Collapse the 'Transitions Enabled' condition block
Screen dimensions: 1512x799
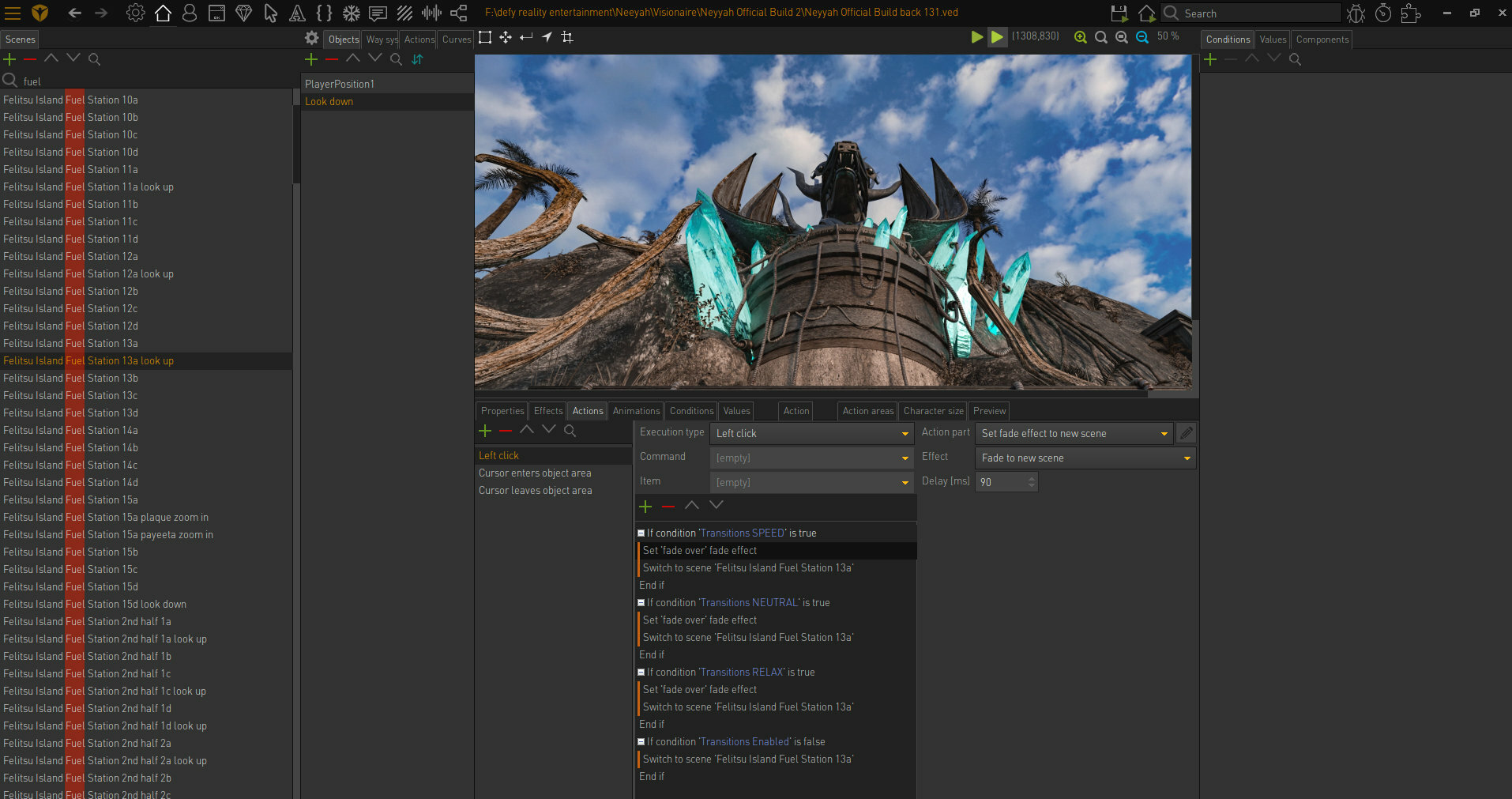[x=641, y=742]
